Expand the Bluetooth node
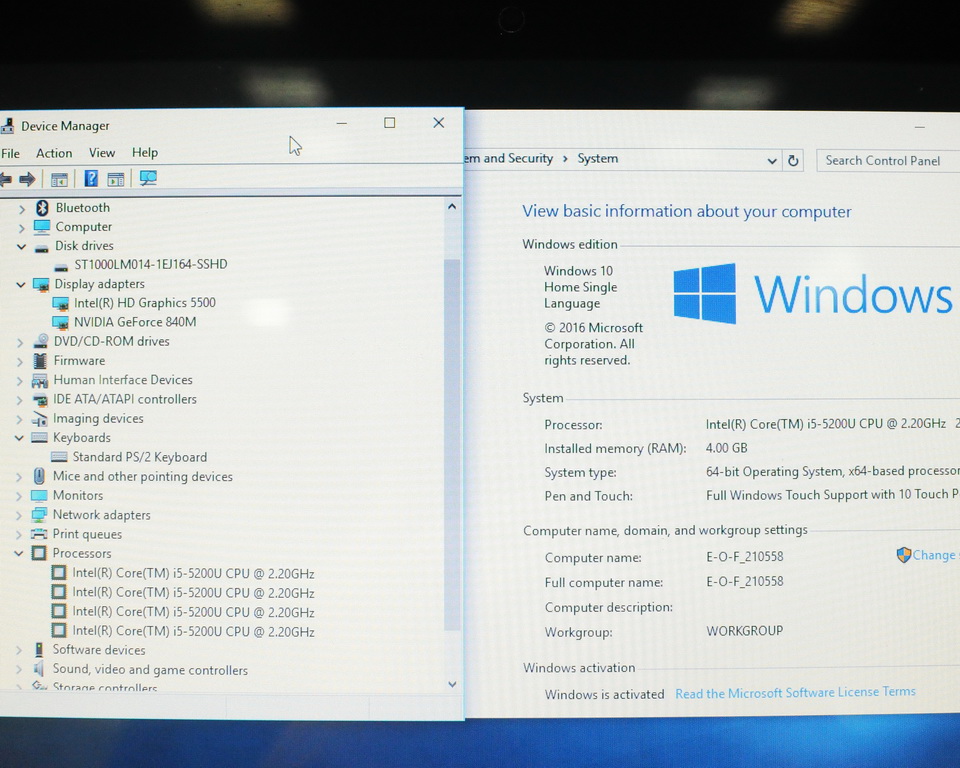960x768 pixels. click(x=22, y=209)
